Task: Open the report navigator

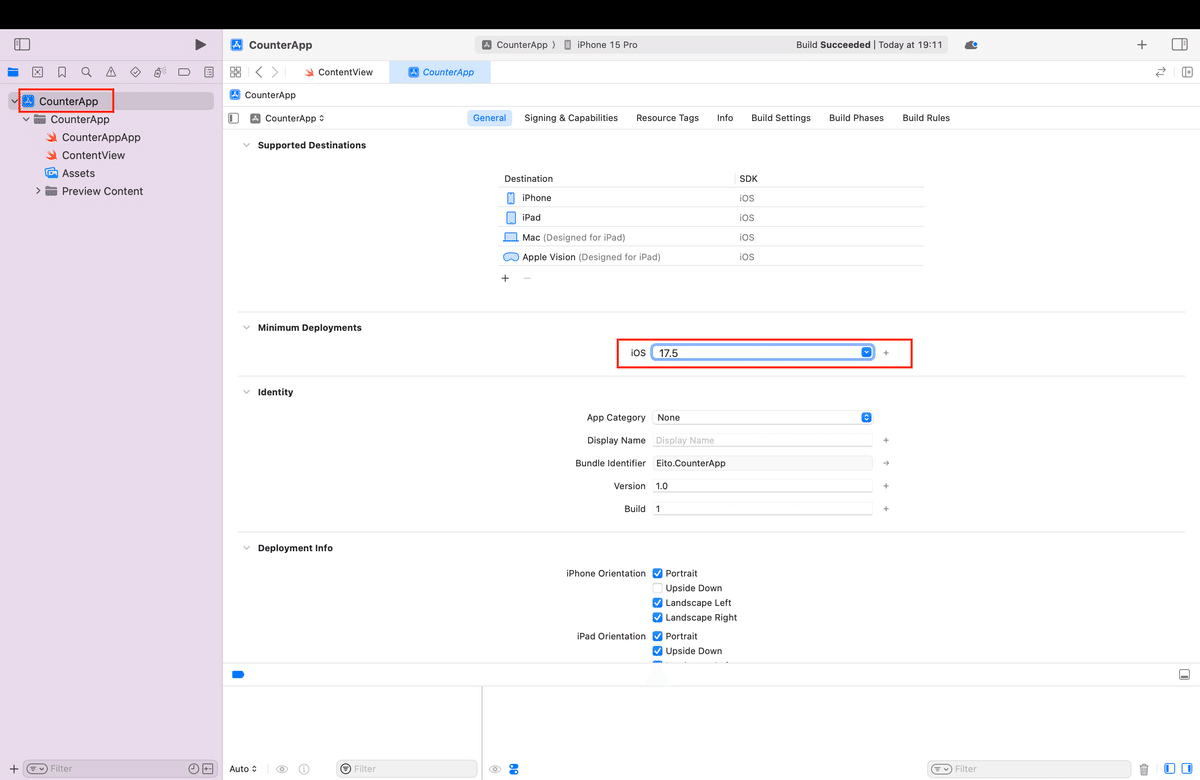Action: pyautogui.click(x=209, y=72)
